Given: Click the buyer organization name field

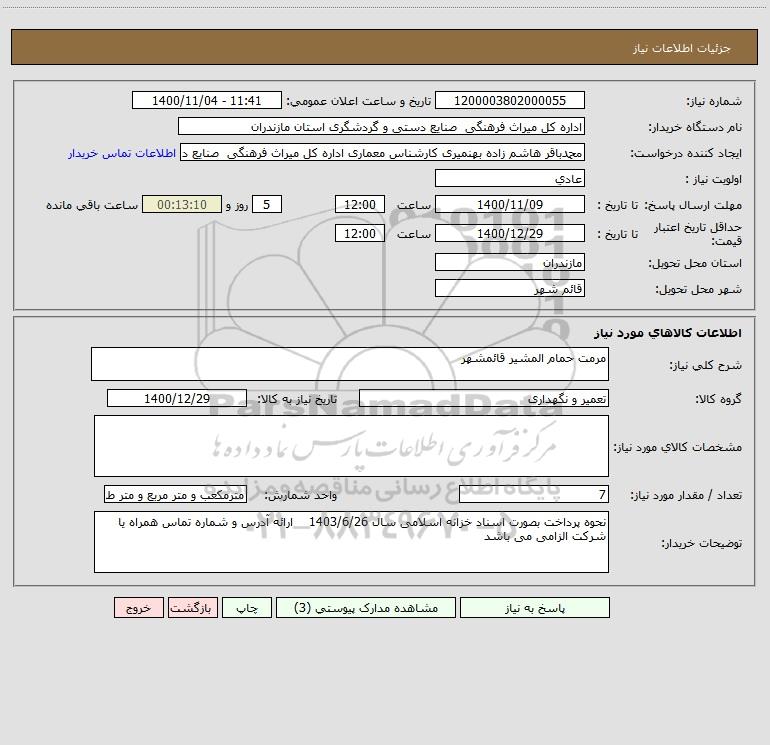Looking at the screenshot, I should click(381, 126).
